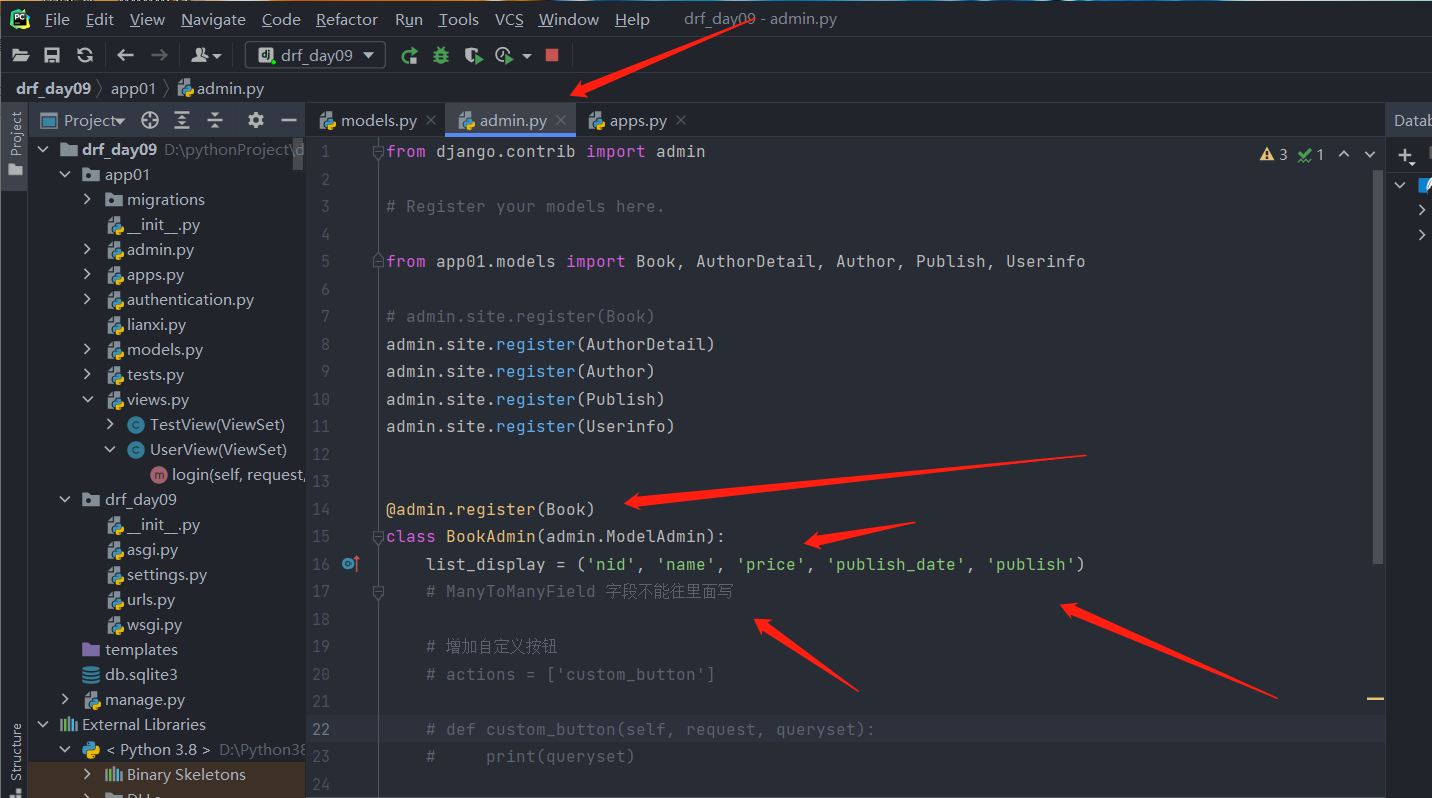Jump to previous highlighted problem with the up arrow

(x=1344, y=154)
